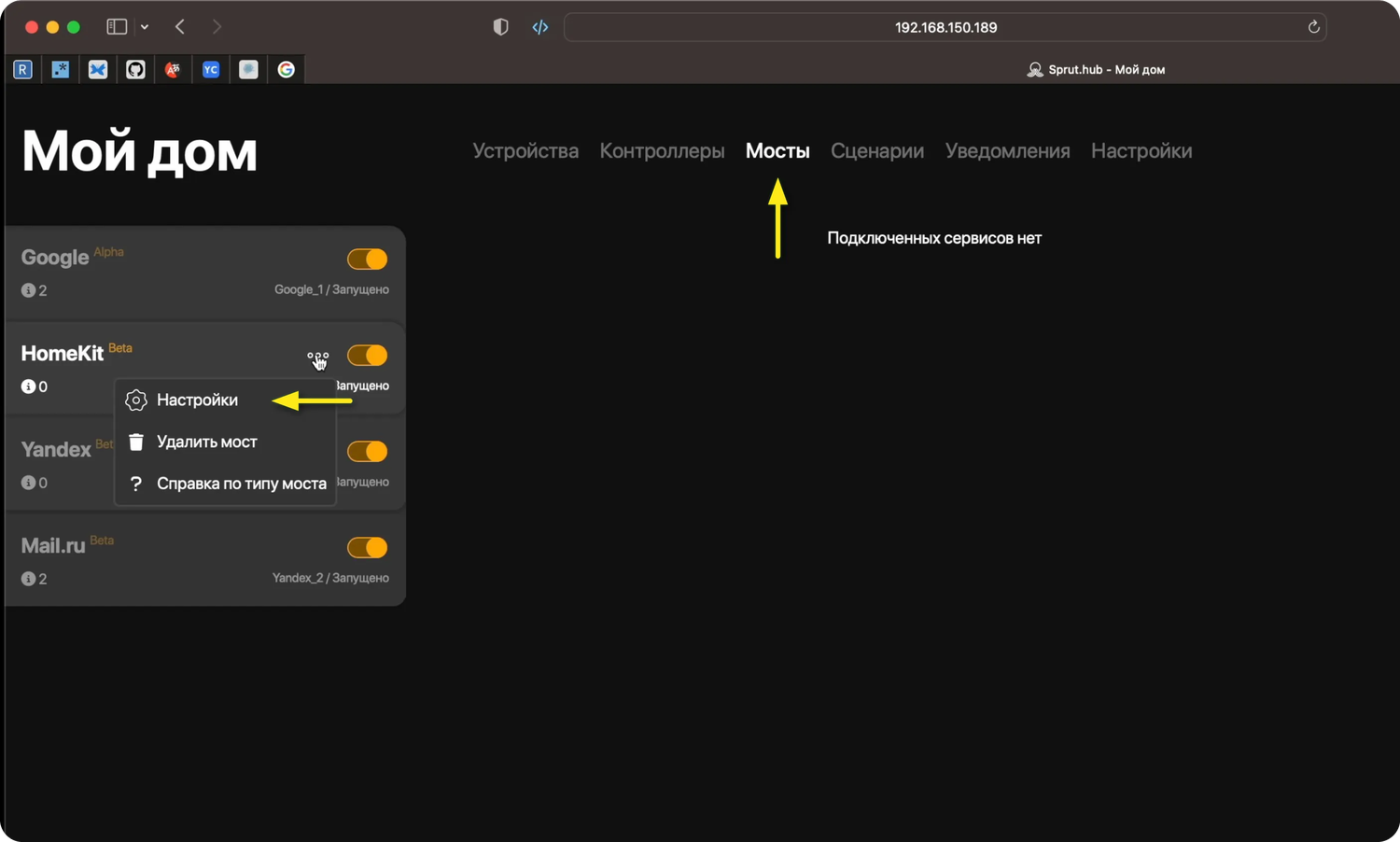The height and width of the screenshot is (842, 1400).
Task: Open the blue R bookmark icon
Action: 22,69
